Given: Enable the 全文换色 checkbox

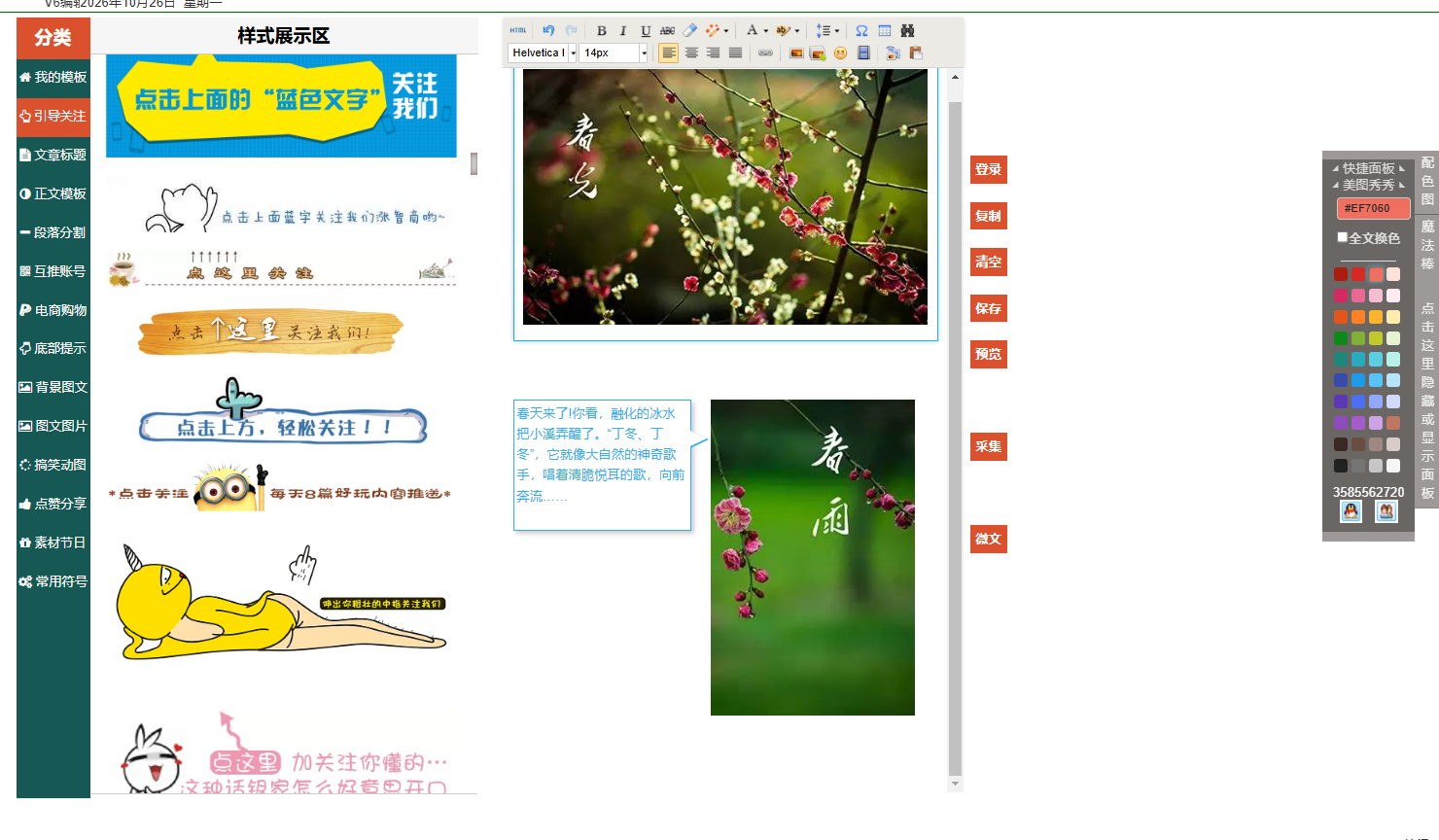Looking at the screenshot, I should tap(1343, 237).
